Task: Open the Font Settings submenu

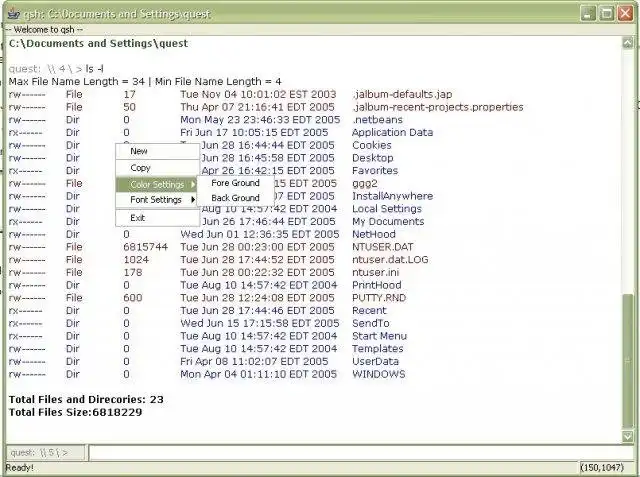Action: [158, 200]
